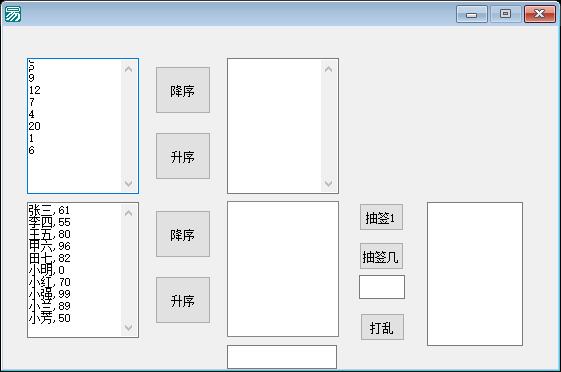Maximize the window using title bar button

pyautogui.click(x=505, y=14)
